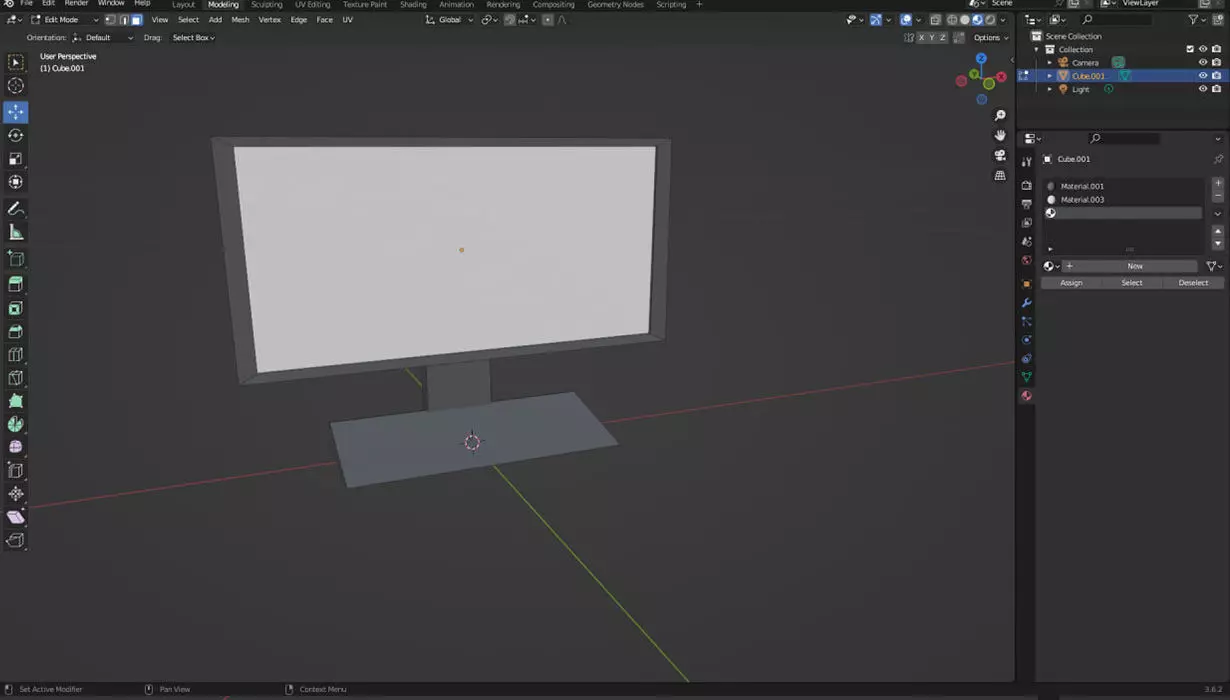The image size is (1230, 700).
Task: Click the pan view hand icon
Action: (1000, 135)
